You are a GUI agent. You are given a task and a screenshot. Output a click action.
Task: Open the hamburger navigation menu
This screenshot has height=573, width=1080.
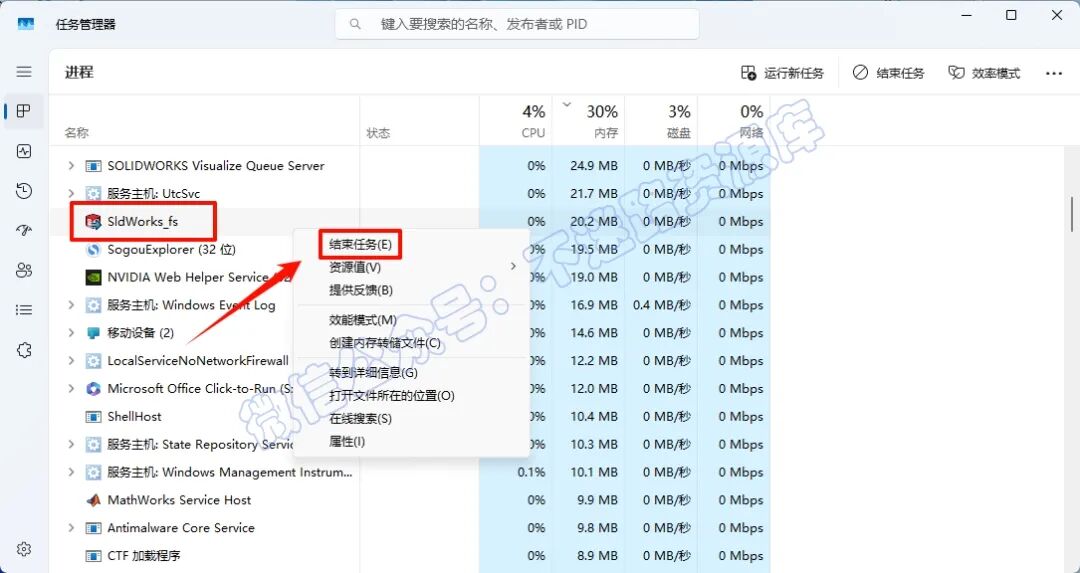click(x=24, y=72)
